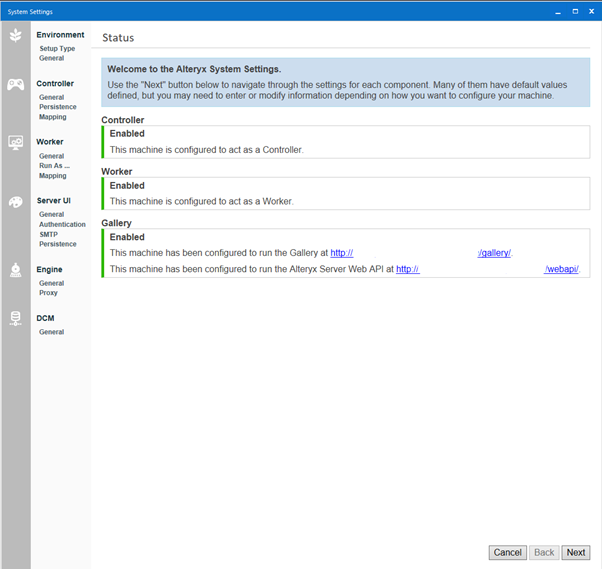Select Persistence under Server UI
This screenshot has width=602, height=569.
tap(58, 244)
